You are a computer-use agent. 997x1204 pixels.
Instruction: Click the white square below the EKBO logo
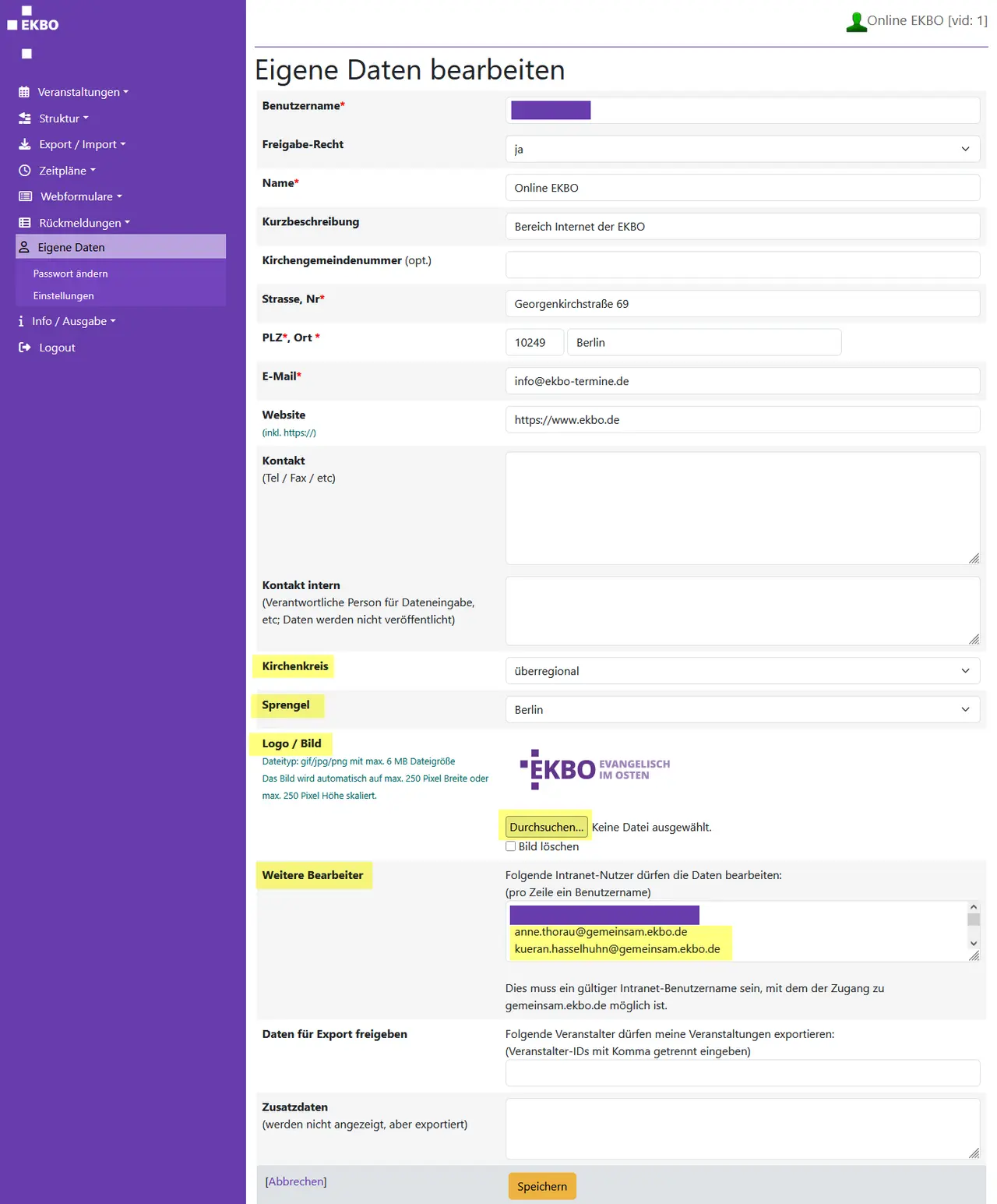(x=26, y=54)
